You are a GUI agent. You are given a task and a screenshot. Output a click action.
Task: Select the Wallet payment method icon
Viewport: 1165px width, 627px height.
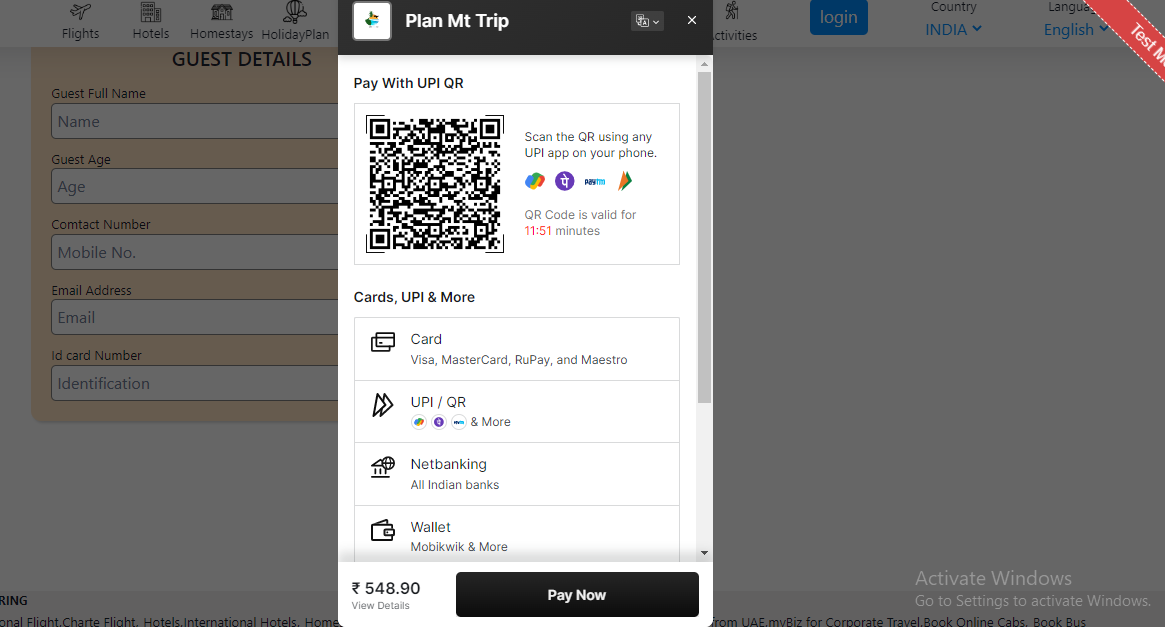pyautogui.click(x=383, y=530)
